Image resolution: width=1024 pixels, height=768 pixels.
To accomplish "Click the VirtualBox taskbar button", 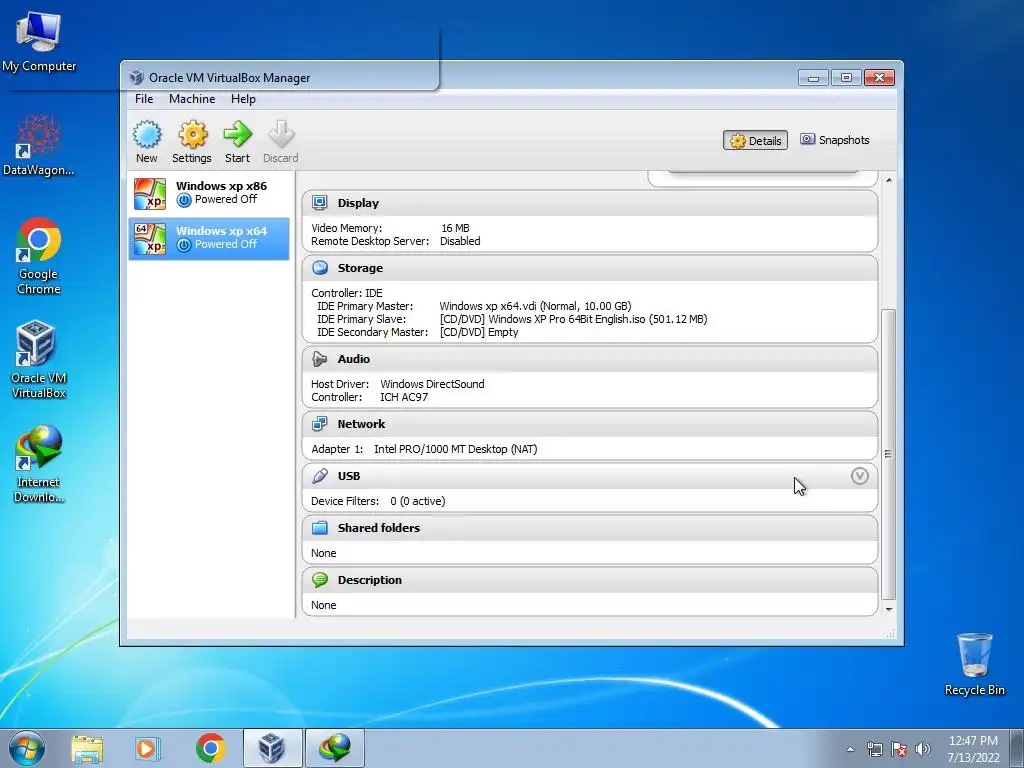I will click(x=272, y=748).
